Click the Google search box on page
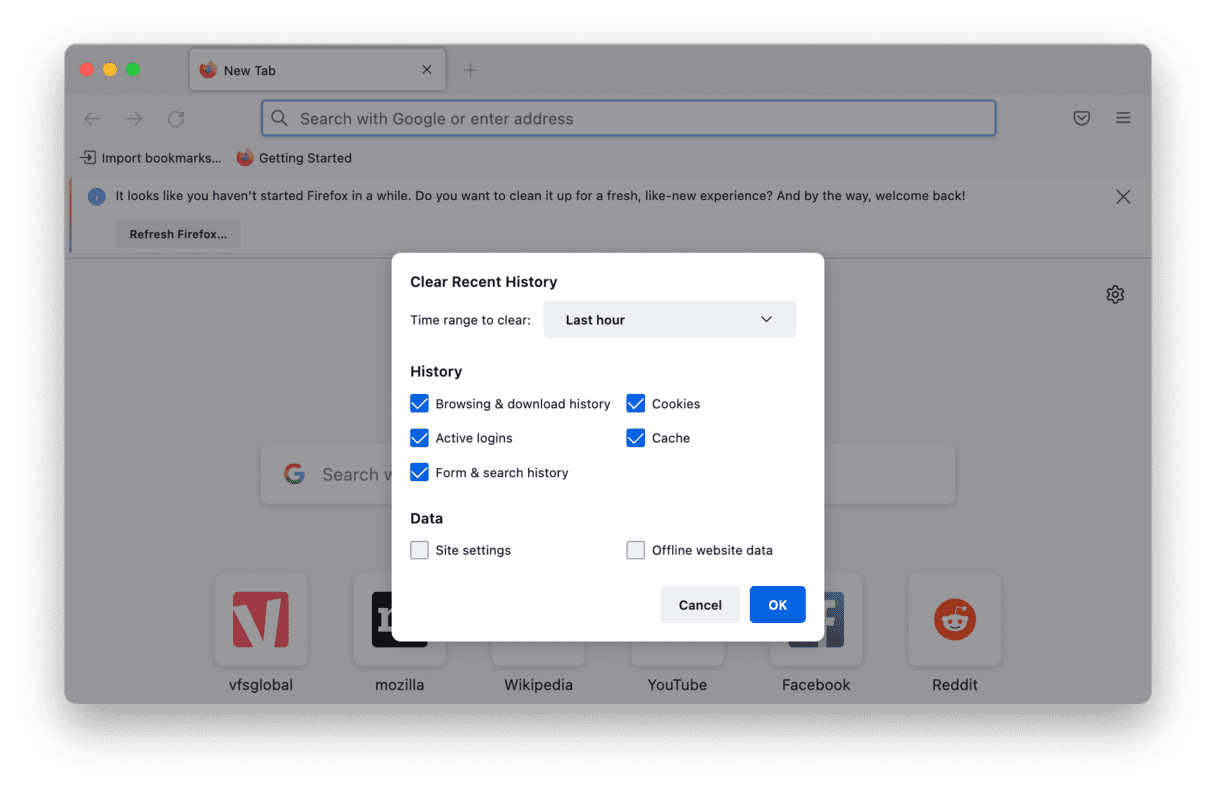This screenshot has width=1216, height=789. 608,474
